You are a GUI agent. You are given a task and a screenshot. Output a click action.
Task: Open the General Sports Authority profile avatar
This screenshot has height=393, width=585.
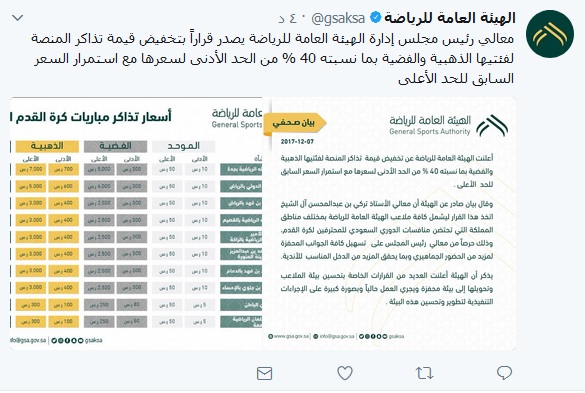[x=550, y=34]
